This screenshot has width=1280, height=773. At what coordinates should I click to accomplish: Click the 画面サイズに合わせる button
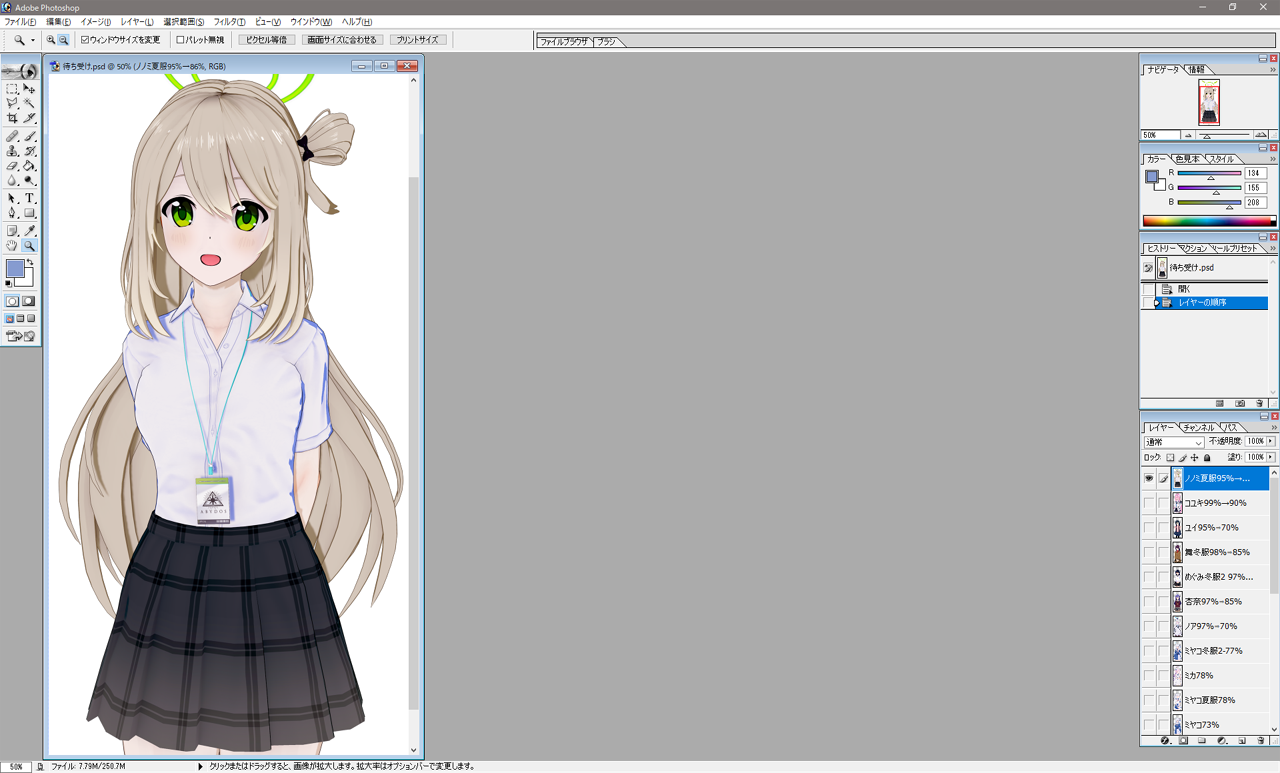click(342, 40)
